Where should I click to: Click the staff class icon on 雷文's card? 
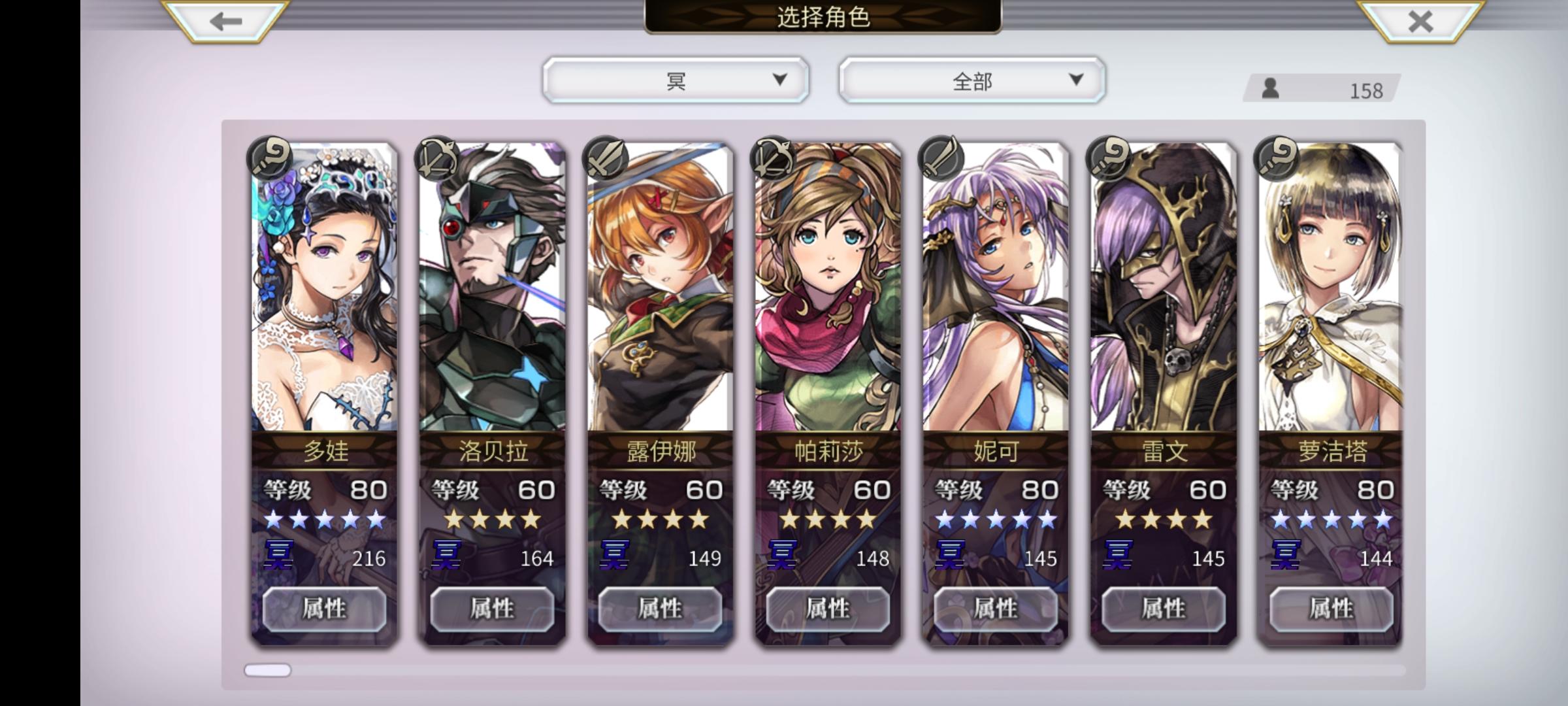click(x=1109, y=158)
